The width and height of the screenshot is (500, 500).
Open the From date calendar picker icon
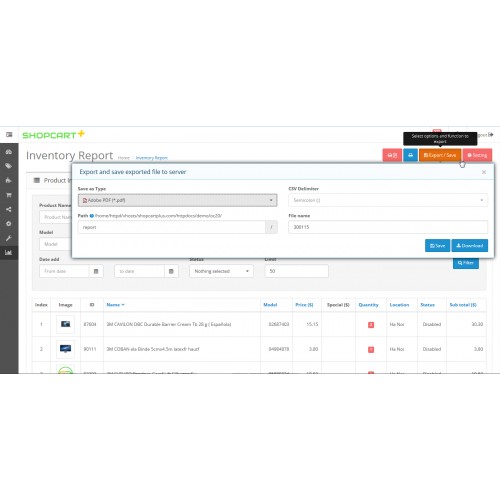(x=96, y=271)
